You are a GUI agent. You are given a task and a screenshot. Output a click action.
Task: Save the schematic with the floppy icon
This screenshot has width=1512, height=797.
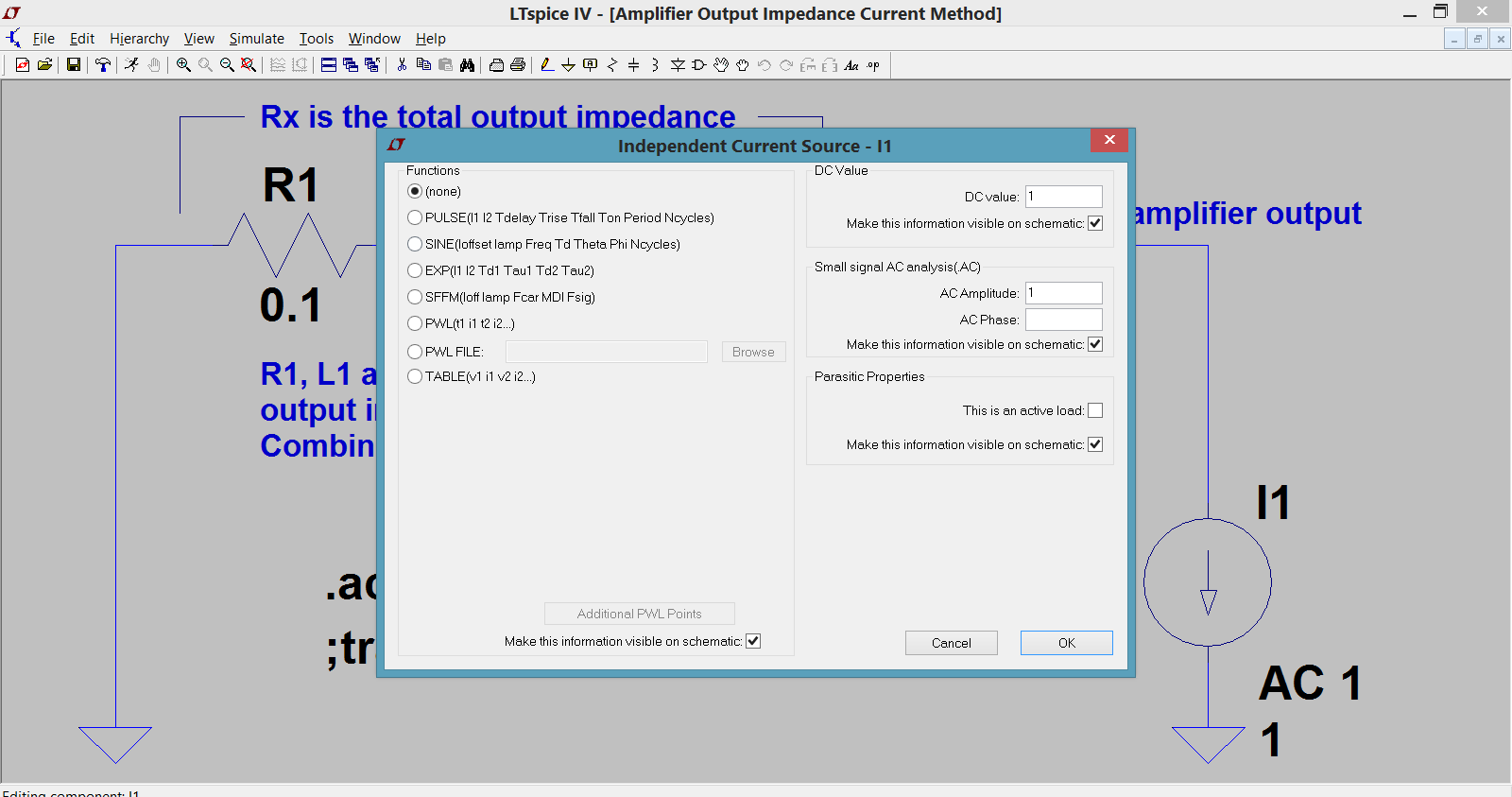point(73,65)
